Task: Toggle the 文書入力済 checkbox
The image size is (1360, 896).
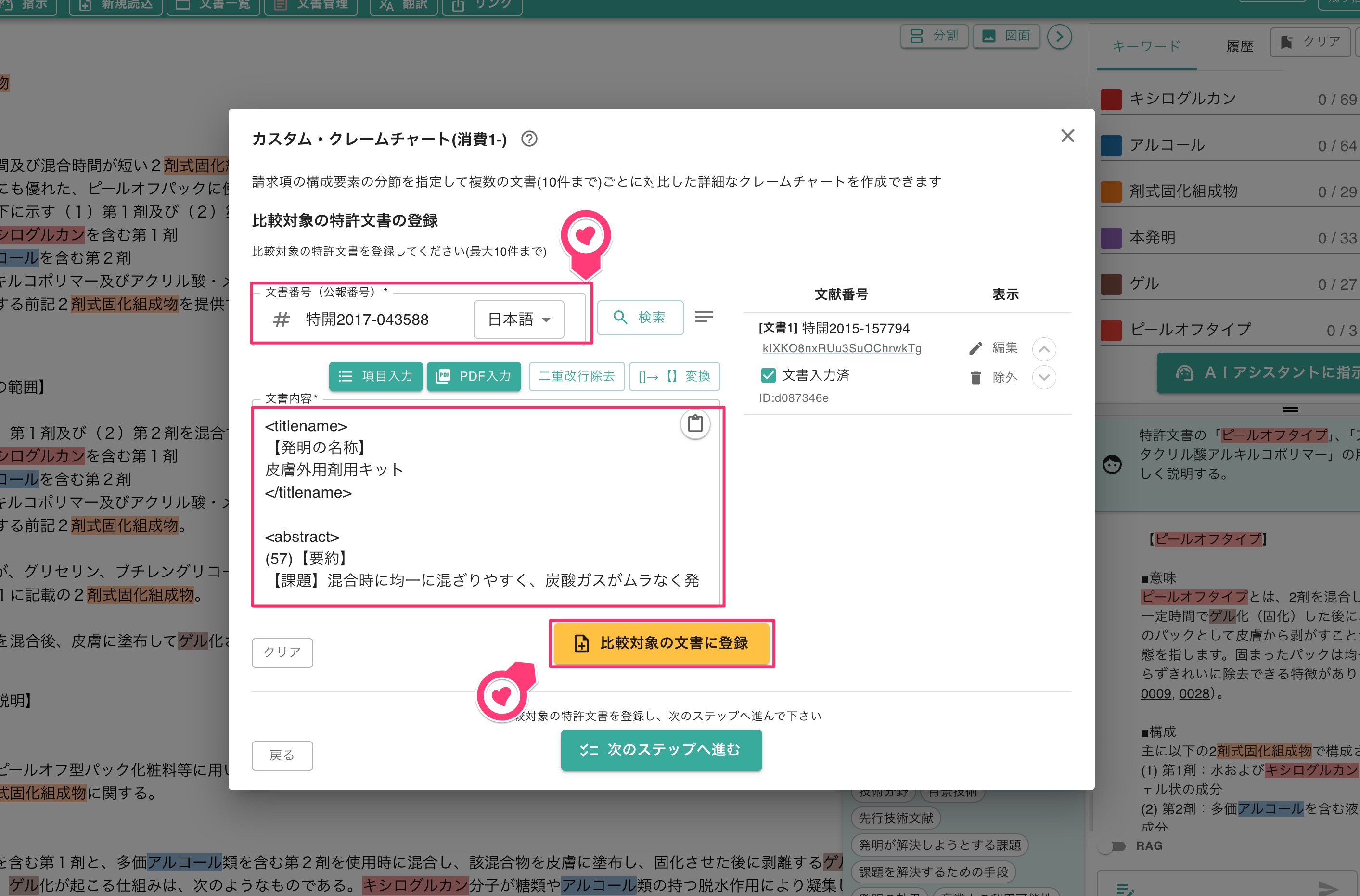Action: point(768,375)
